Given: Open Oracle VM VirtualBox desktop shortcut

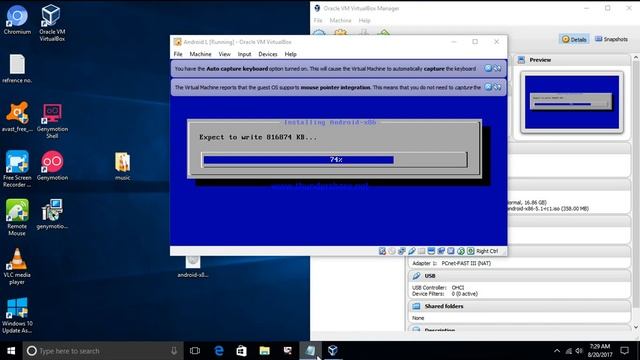Looking at the screenshot, I should coord(52,23).
